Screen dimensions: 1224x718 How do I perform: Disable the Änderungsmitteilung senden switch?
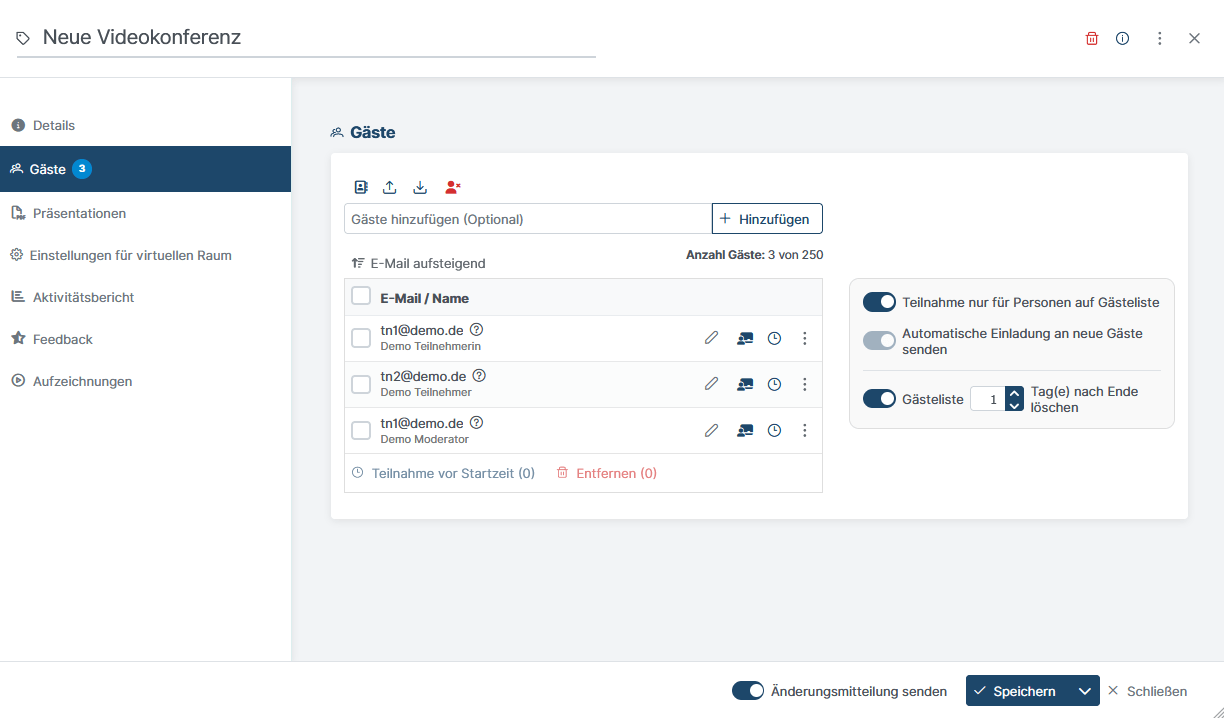pos(748,691)
